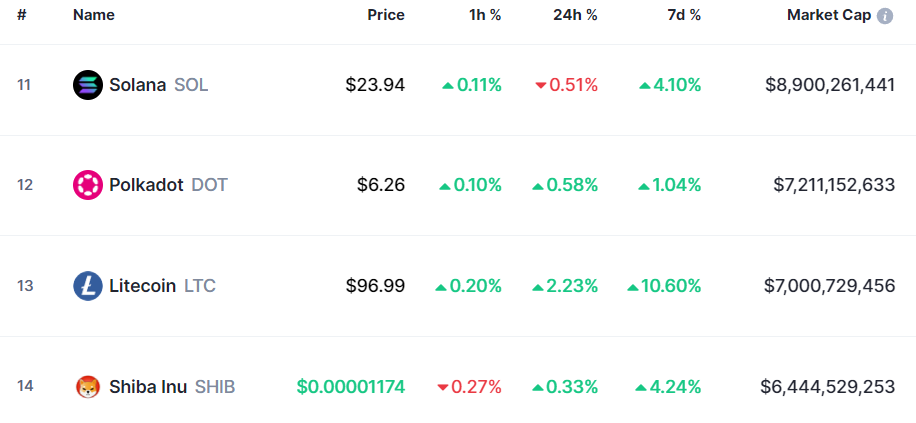This screenshot has height=423, width=916.
Task: Open the Litecoin name link
Action: [143, 286]
